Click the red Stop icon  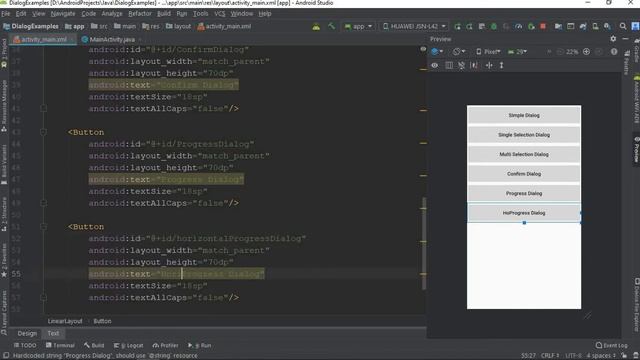tap(543, 27)
